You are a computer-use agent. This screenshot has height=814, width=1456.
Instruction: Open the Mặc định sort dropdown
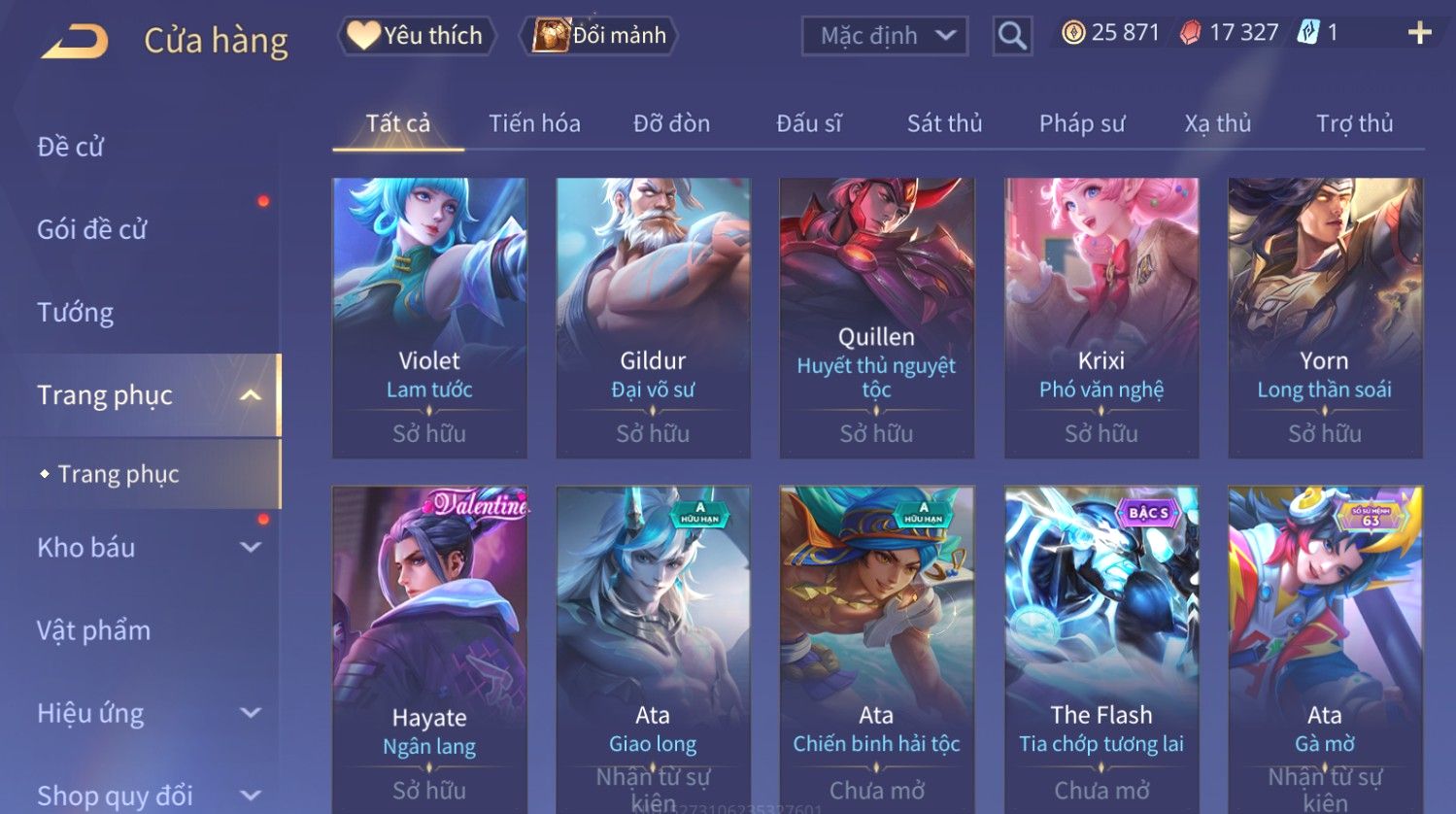click(x=885, y=36)
